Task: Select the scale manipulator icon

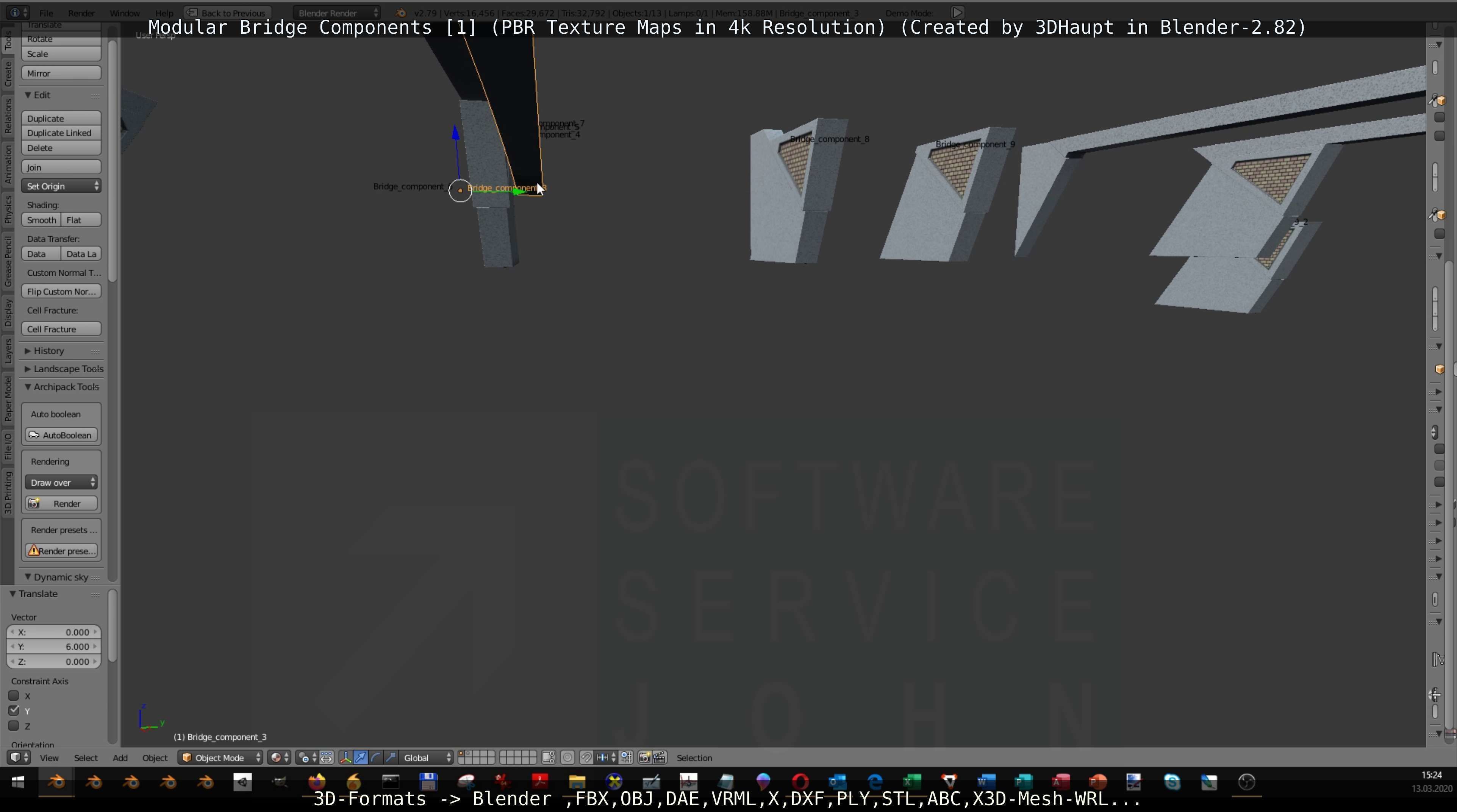Action: (x=391, y=758)
